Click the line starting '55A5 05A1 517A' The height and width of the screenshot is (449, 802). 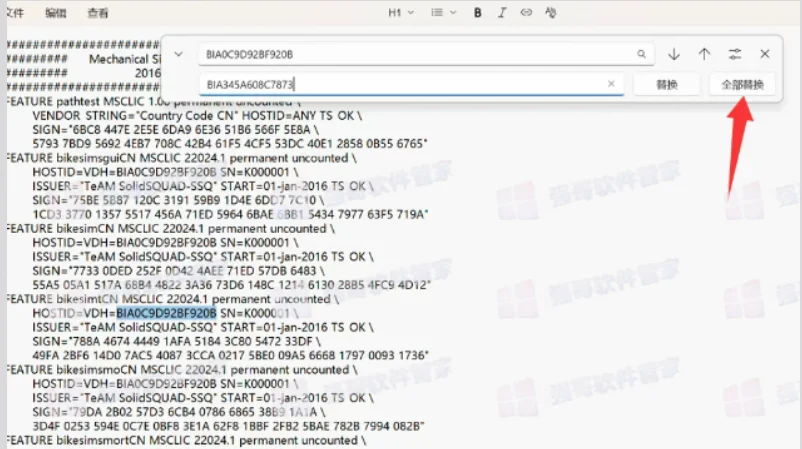click(x=231, y=285)
